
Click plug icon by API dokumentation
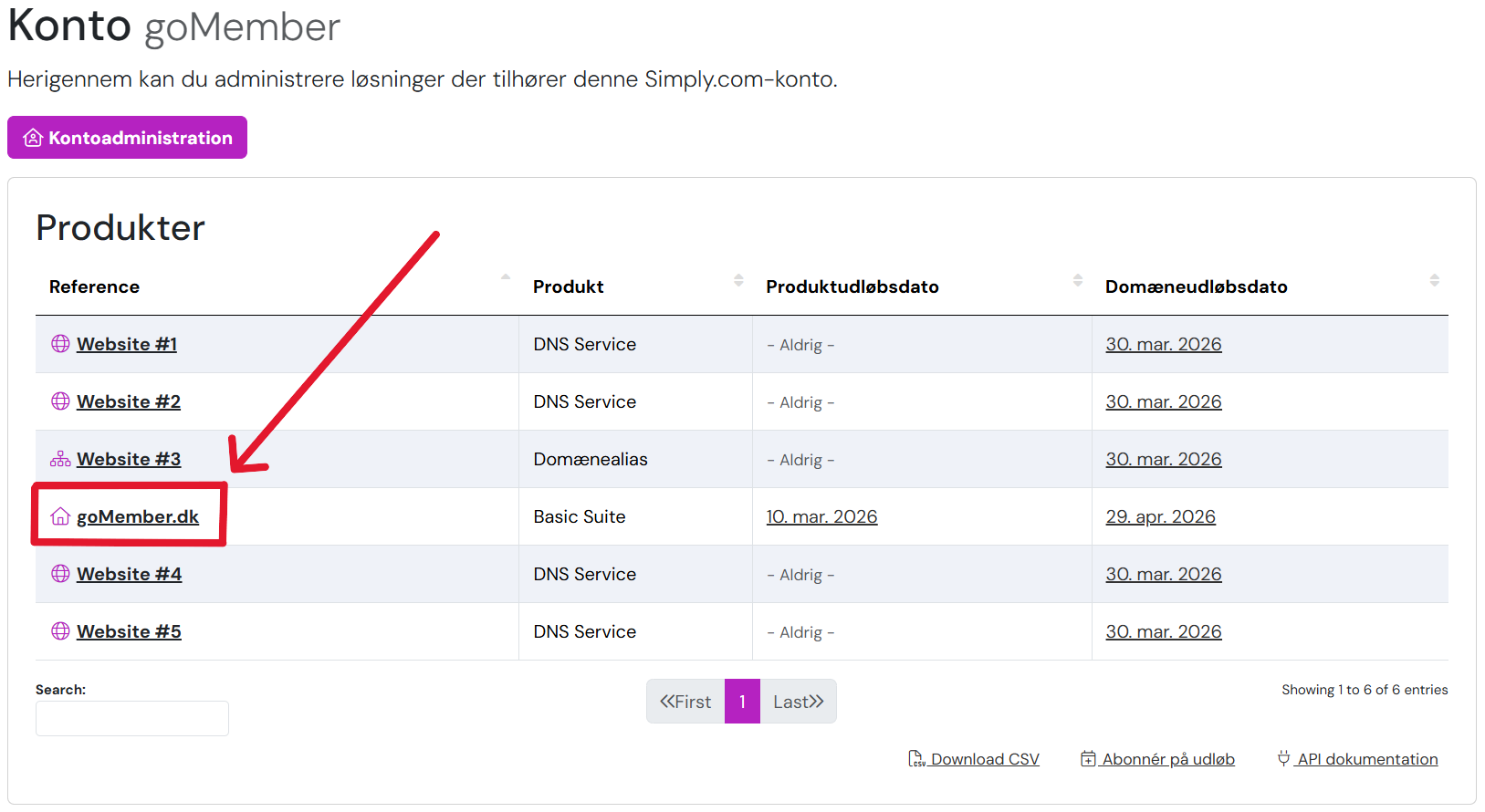[x=1284, y=758]
